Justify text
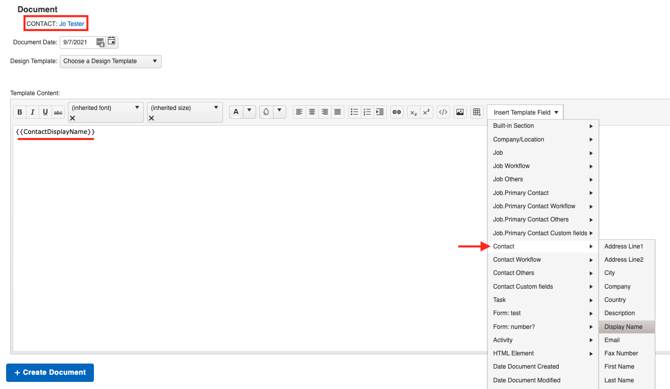The image size is (670, 389). tap(338, 112)
